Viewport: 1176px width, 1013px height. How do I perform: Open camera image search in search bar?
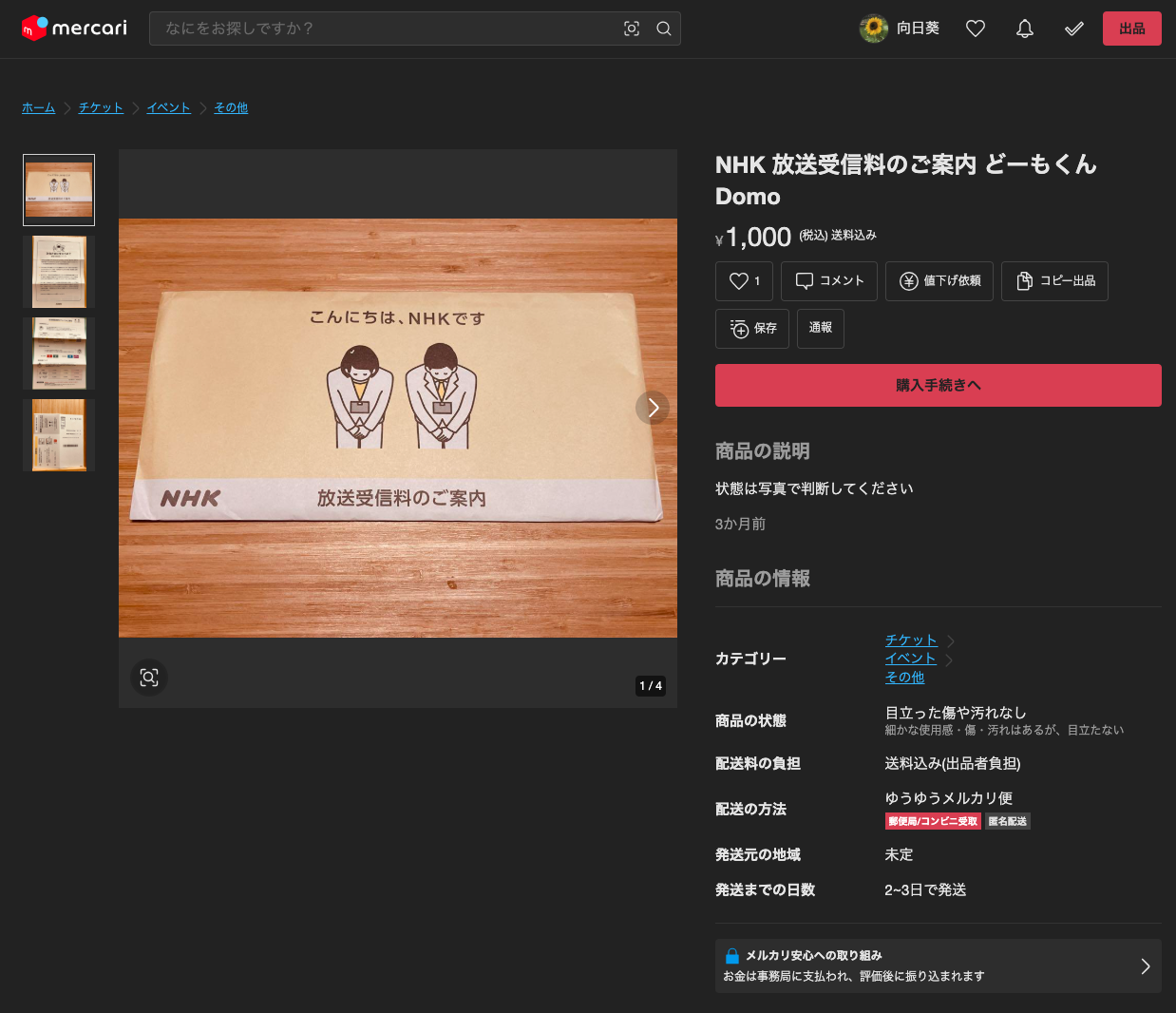click(x=632, y=29)
